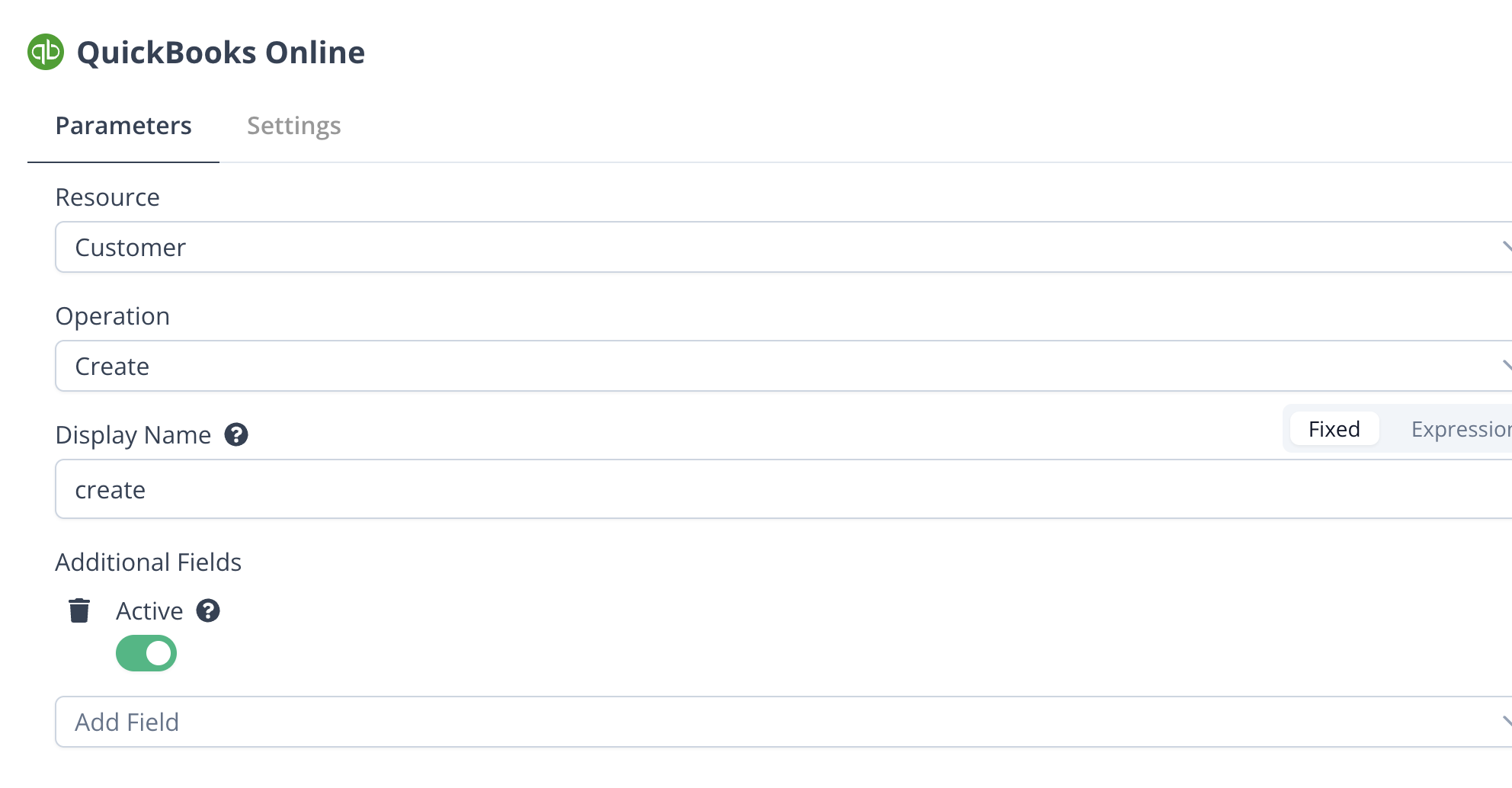Click the Display Name help question mark

click(236, 434)
